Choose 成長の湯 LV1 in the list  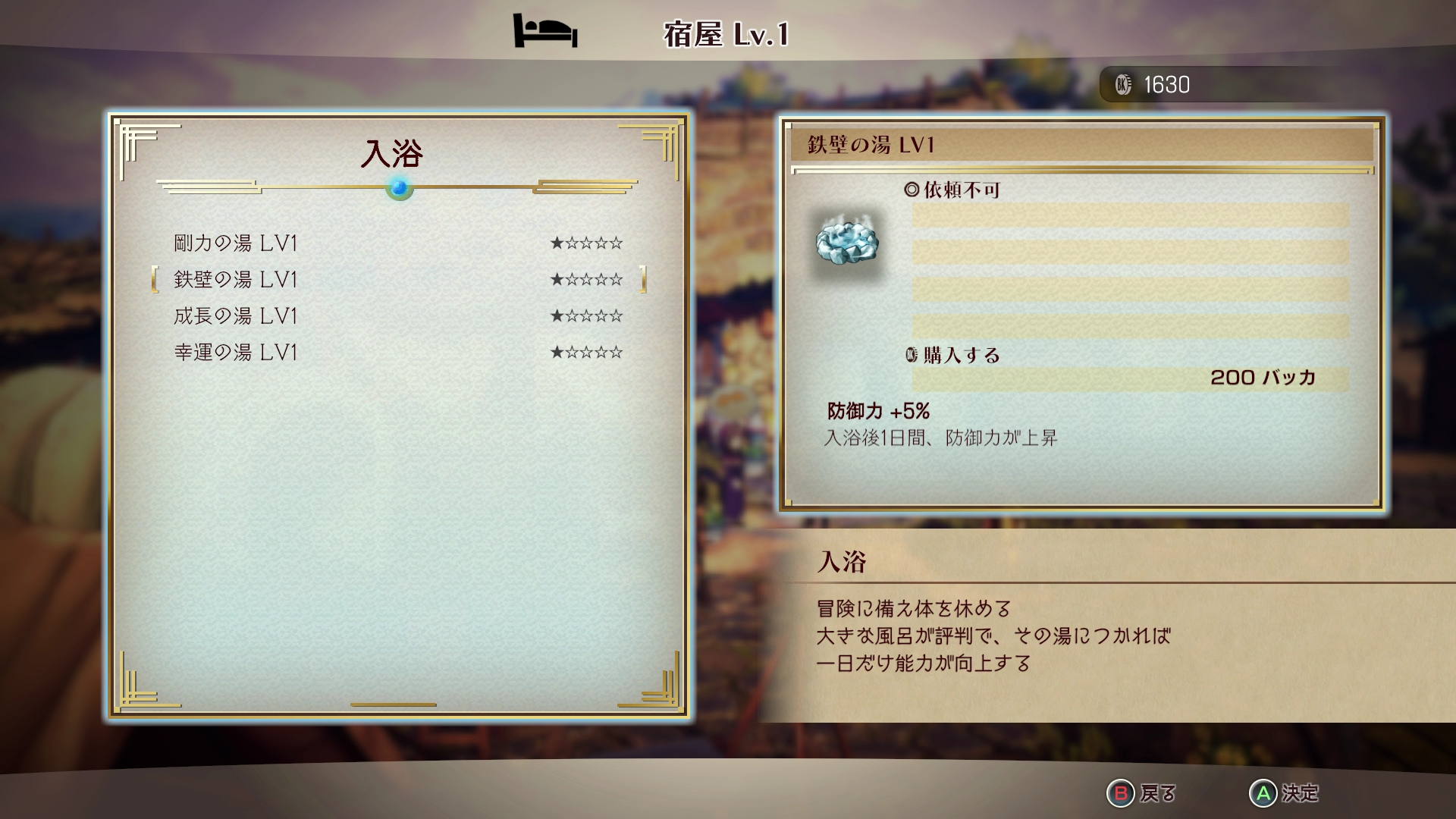coord(398,315)
